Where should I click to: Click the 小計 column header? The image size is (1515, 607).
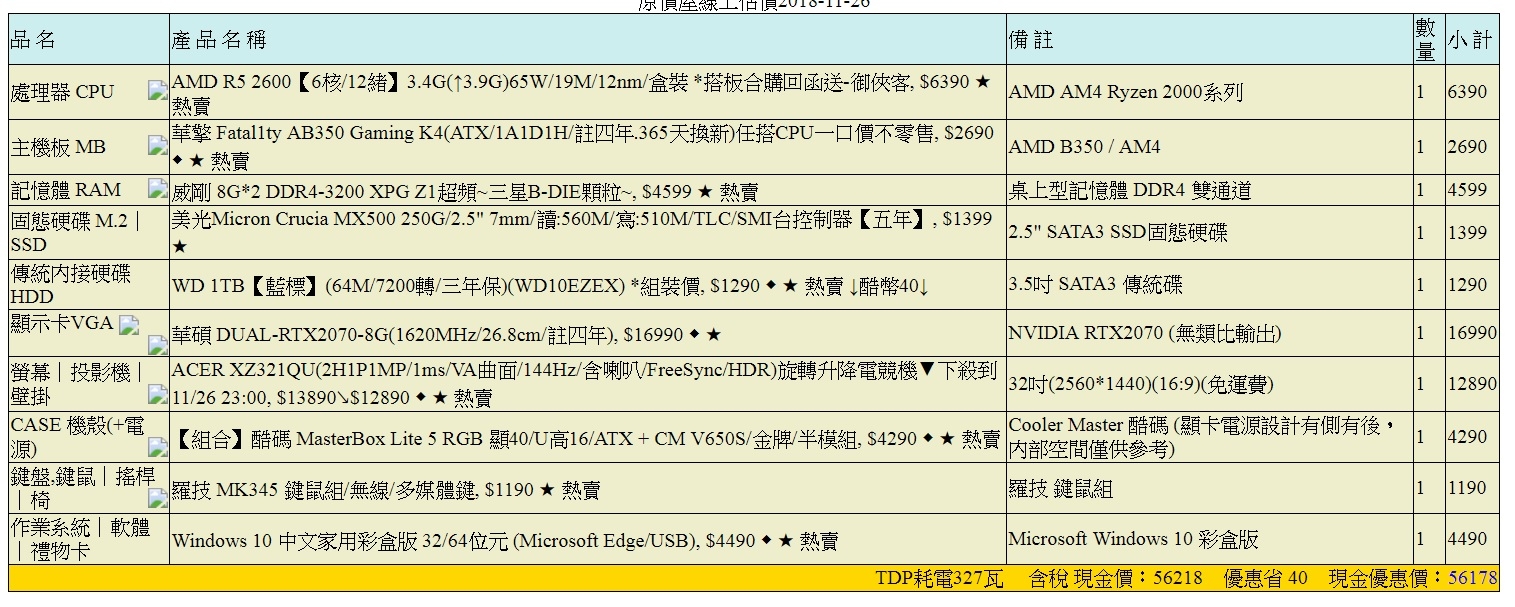[1470, 40]
